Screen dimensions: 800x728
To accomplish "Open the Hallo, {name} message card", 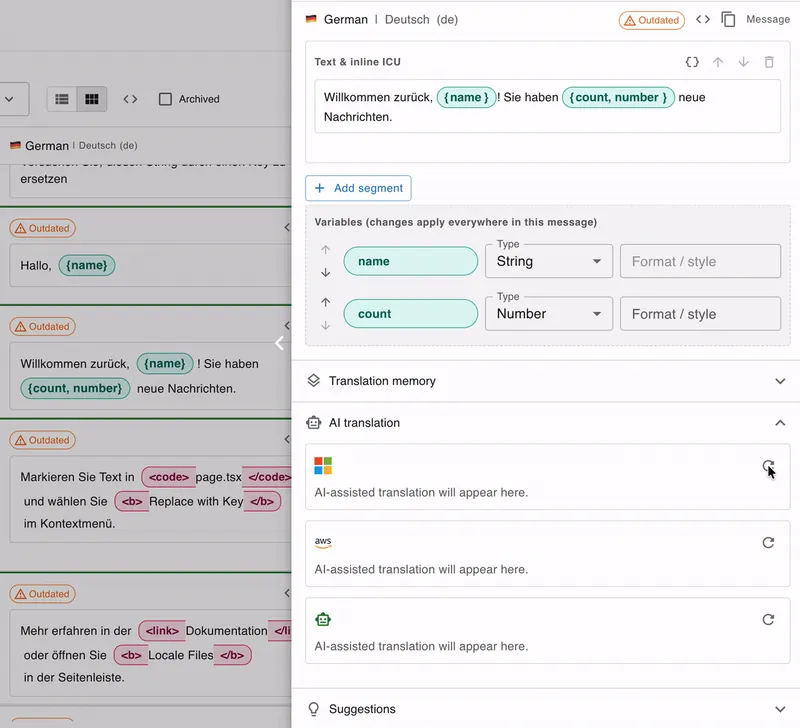I will pos(151,265).
